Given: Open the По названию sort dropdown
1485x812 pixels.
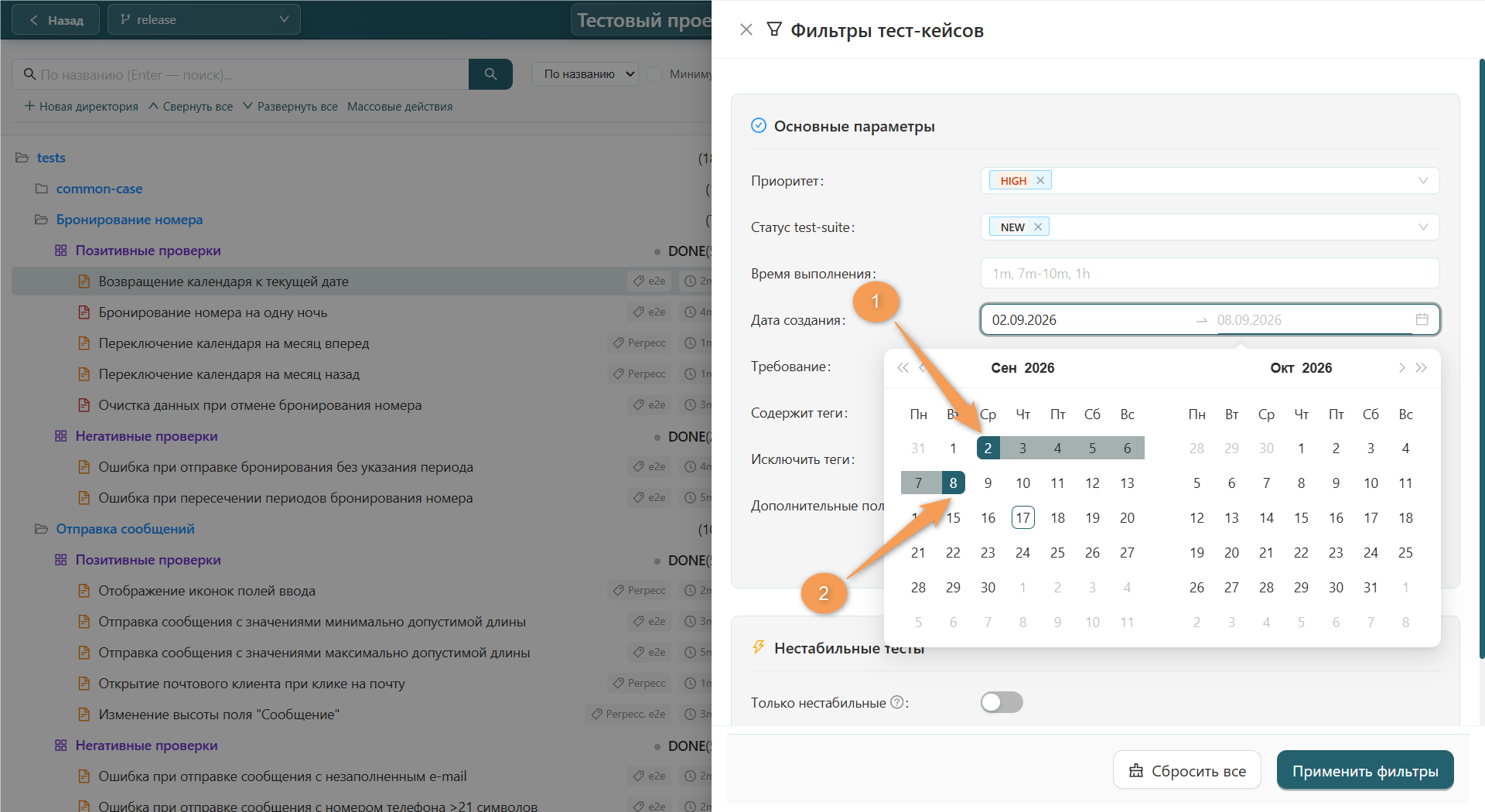Looking at the screenshot, I should click(x=585, y=74).
